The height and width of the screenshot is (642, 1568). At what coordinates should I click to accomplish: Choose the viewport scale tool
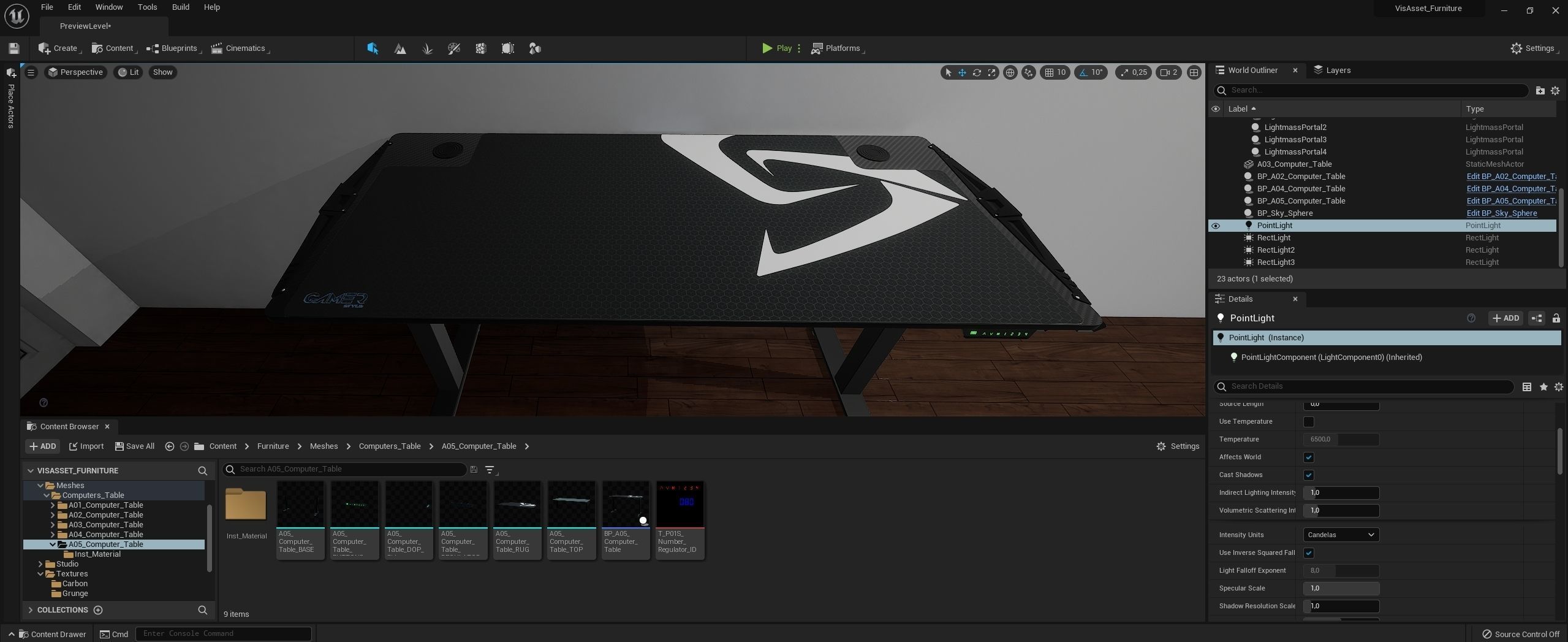click(992, 72)
